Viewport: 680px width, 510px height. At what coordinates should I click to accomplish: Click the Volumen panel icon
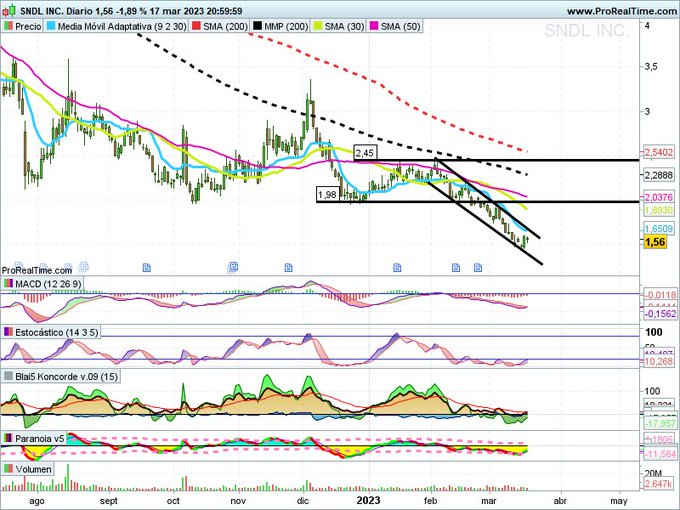coord(8,469)
